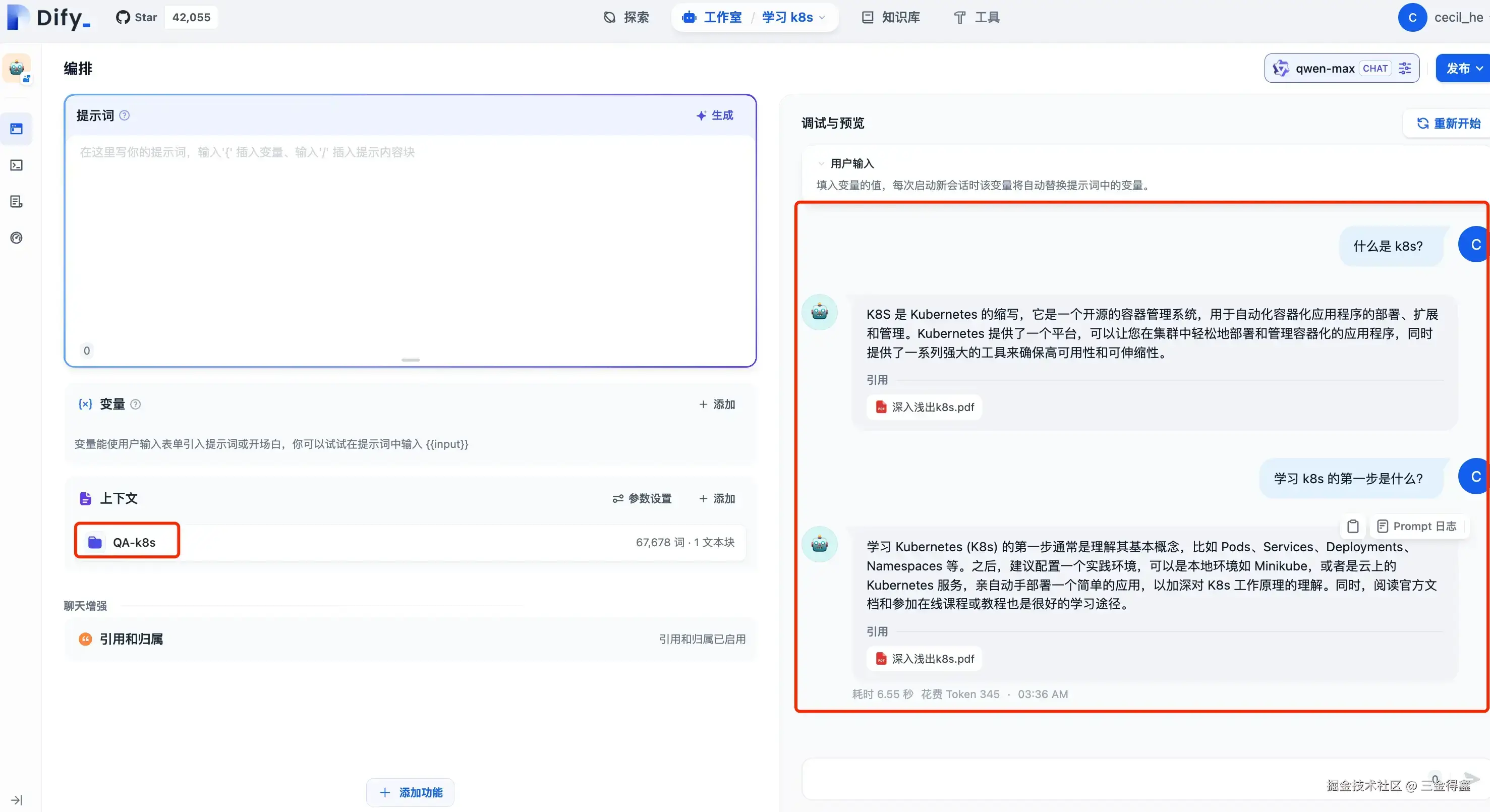Open logs and annotations sidebar icon
The image size is (1490, 812).
16,202
